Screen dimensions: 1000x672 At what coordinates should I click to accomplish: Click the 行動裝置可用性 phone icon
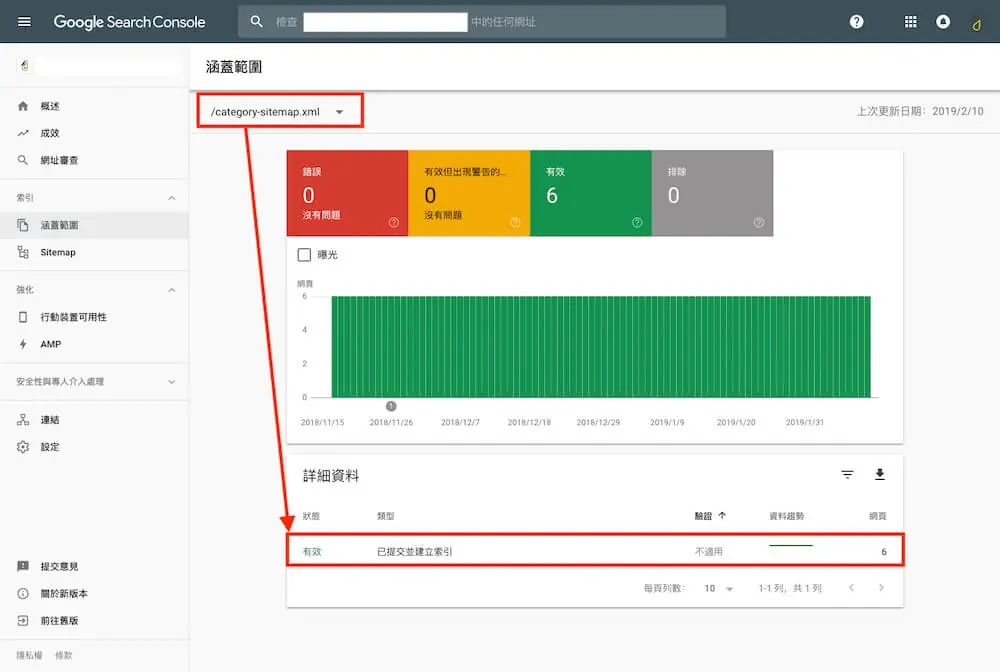pos(23,317)
